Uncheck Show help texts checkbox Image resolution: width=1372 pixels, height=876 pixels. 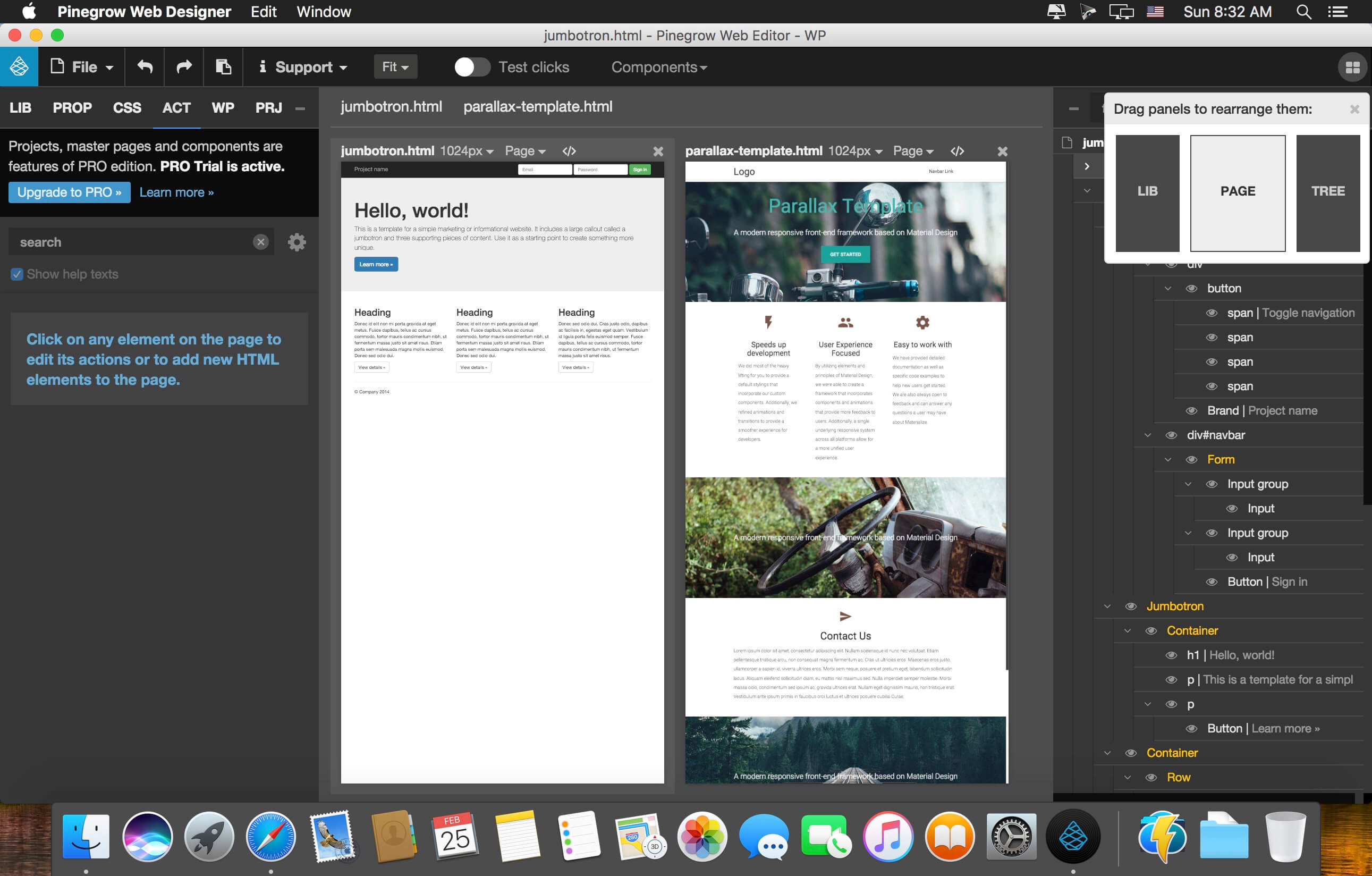pyautogui.click(x=17, y=274)
